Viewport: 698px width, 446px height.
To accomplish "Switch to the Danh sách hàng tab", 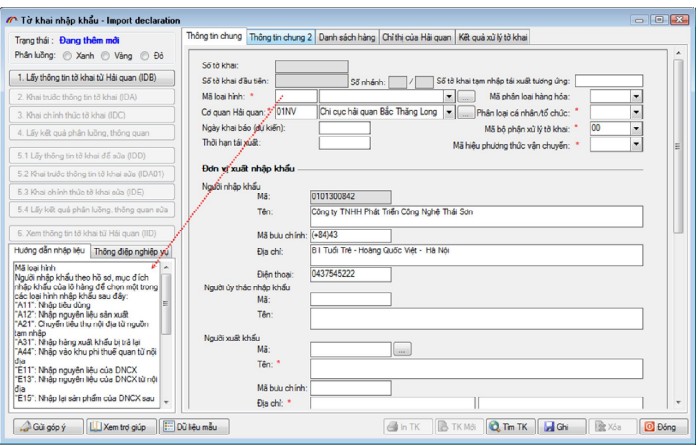I will pyautogui.click(x=346, y=37).
